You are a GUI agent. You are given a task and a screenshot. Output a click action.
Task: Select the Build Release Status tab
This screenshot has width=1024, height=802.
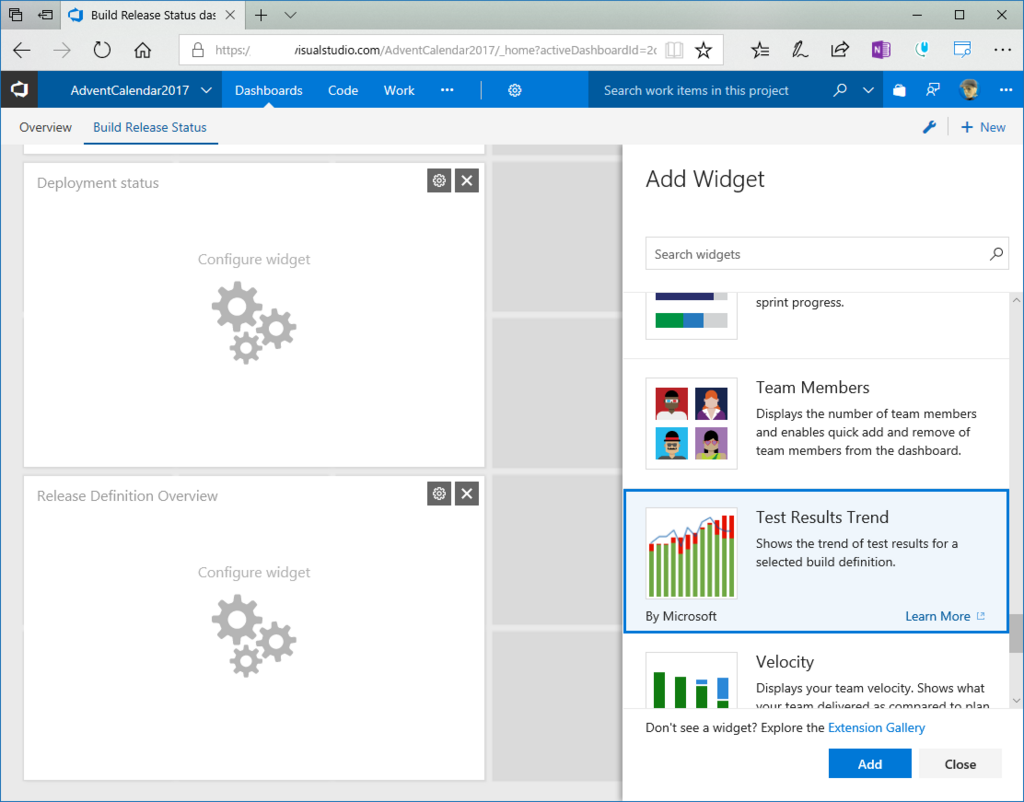point(150,127)
